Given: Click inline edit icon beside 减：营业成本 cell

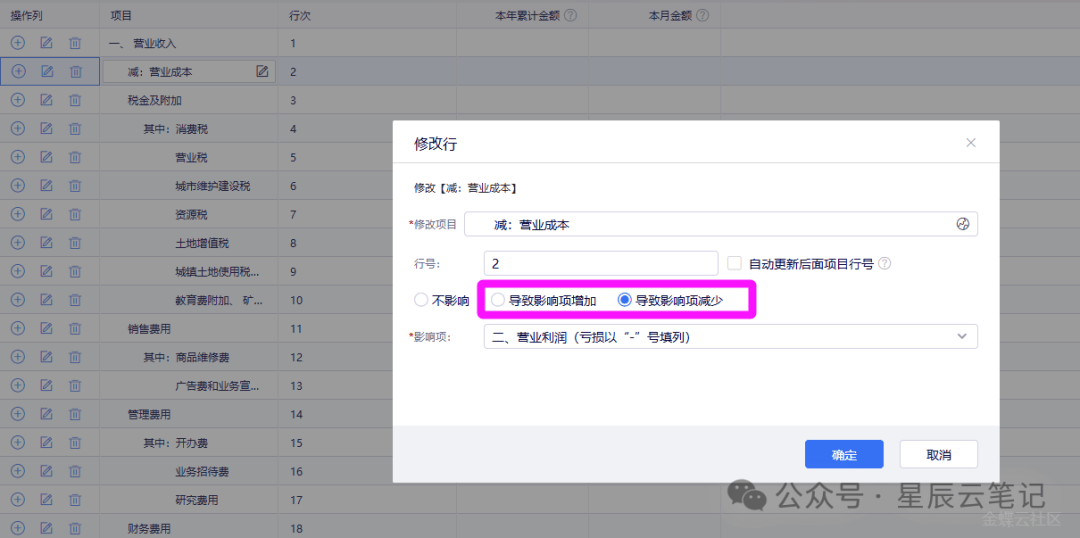Looking at the screenshot, I should tap(262, 71).
